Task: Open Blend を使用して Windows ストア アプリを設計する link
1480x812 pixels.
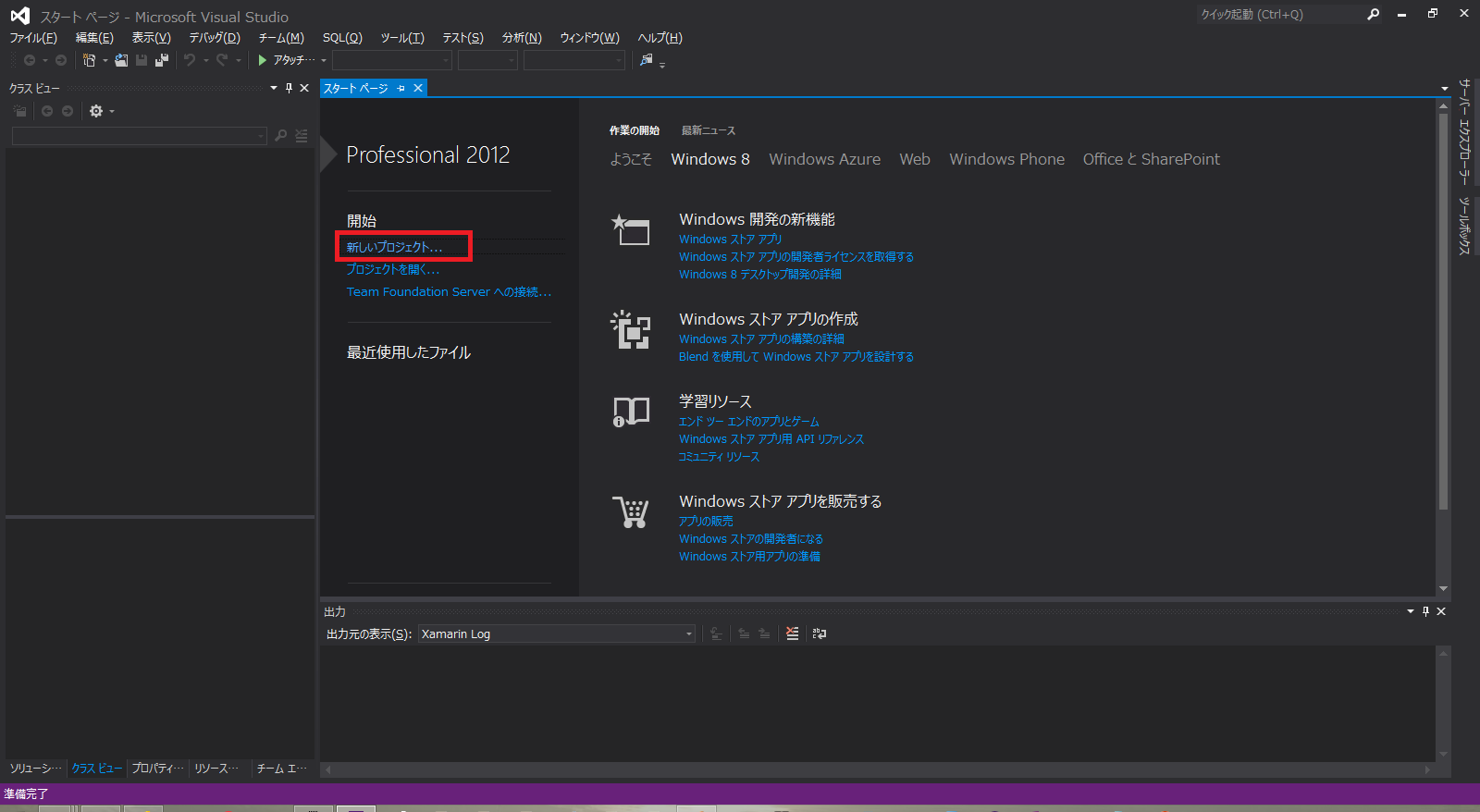Action: coord(795,356)
